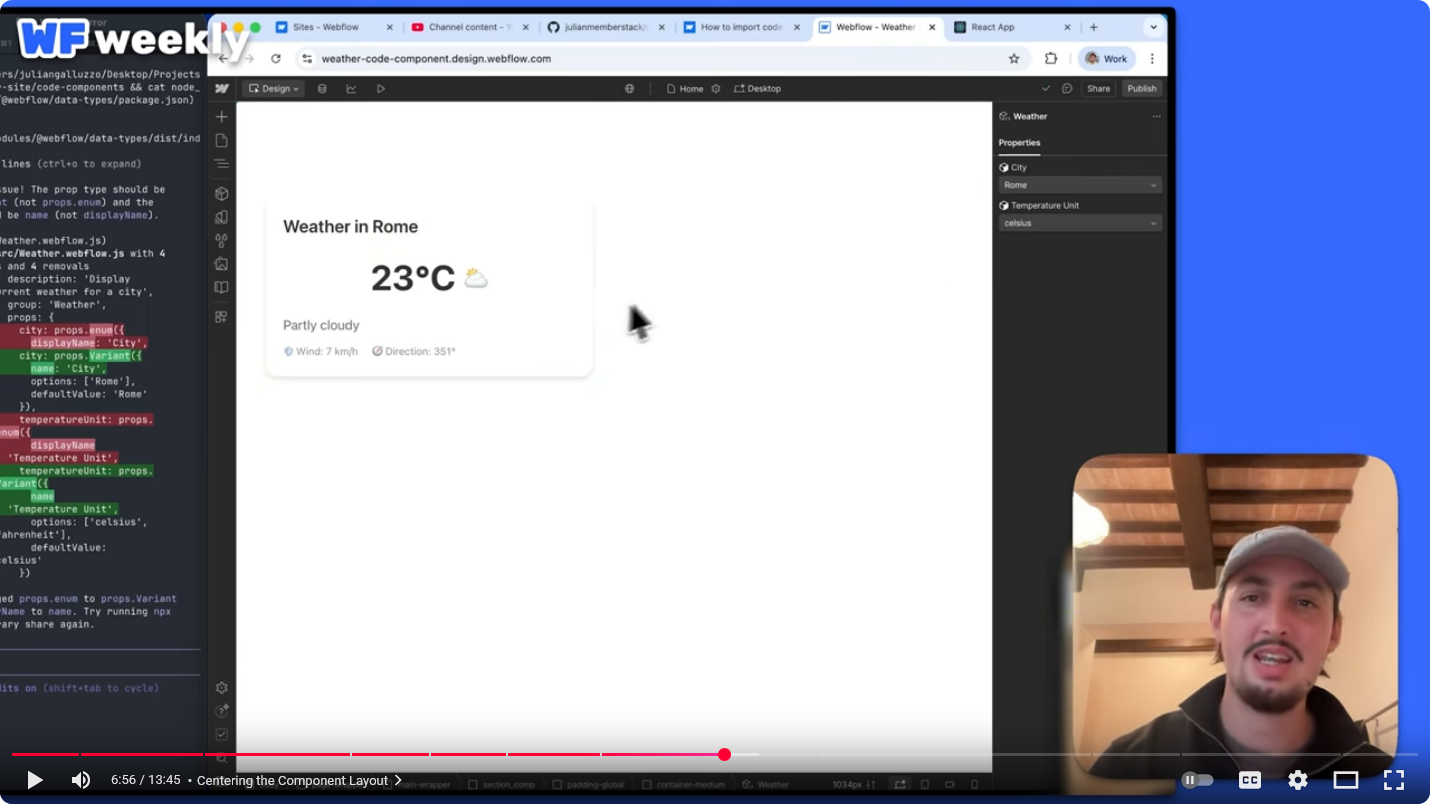The width and height of the screenshot is (1430, 804).
Task: Open the Centering the Component Layout chapter list
Action: pyautogui.click(x=299, y=780)
